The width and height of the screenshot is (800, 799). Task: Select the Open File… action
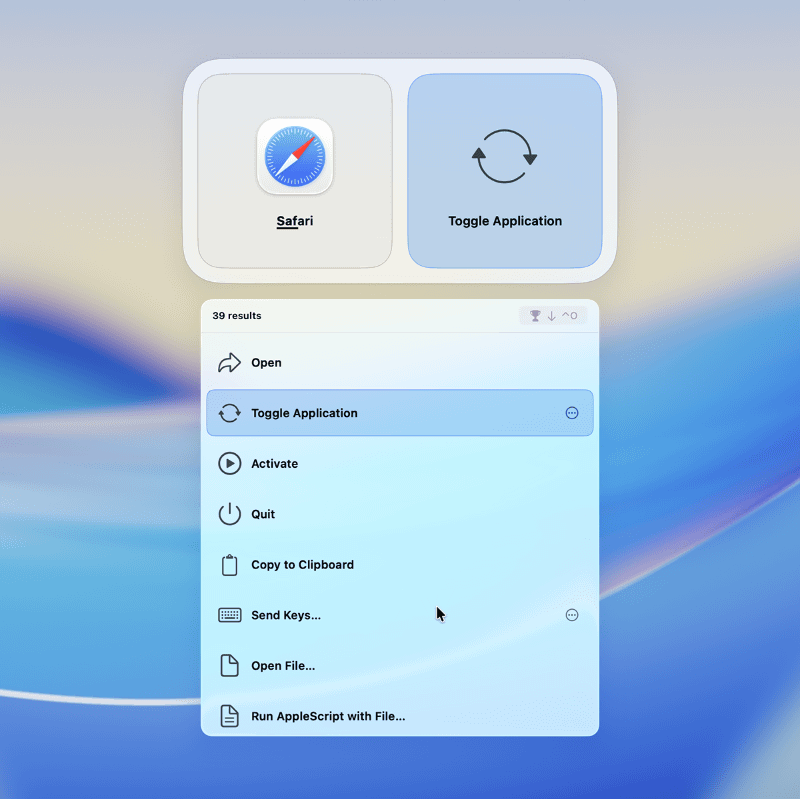tap(400, 666)
